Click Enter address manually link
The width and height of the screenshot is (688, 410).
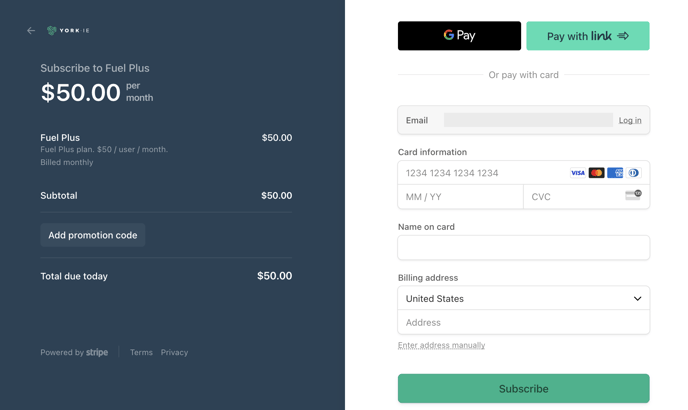point(441,345)
